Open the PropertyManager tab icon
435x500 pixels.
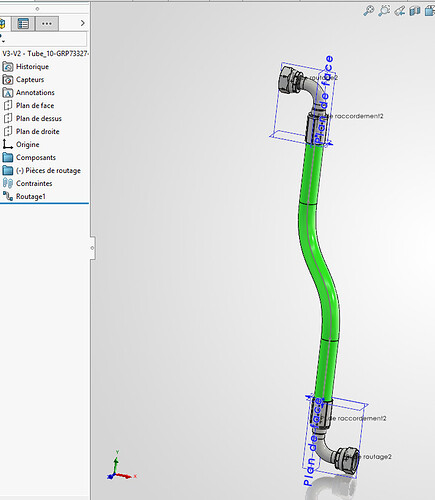pyautogui.click(x=23, y=23)
